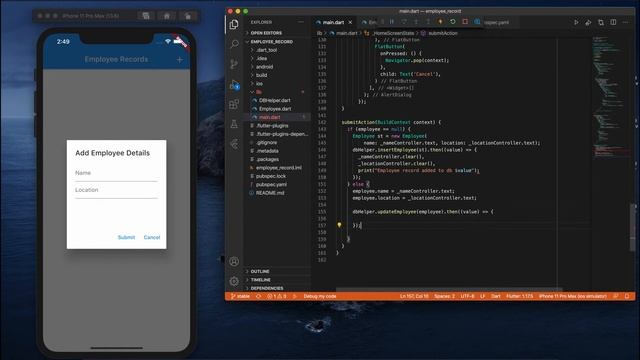
Task: Tap Cancel in Add Employee dialog
Action: (152, 238)
